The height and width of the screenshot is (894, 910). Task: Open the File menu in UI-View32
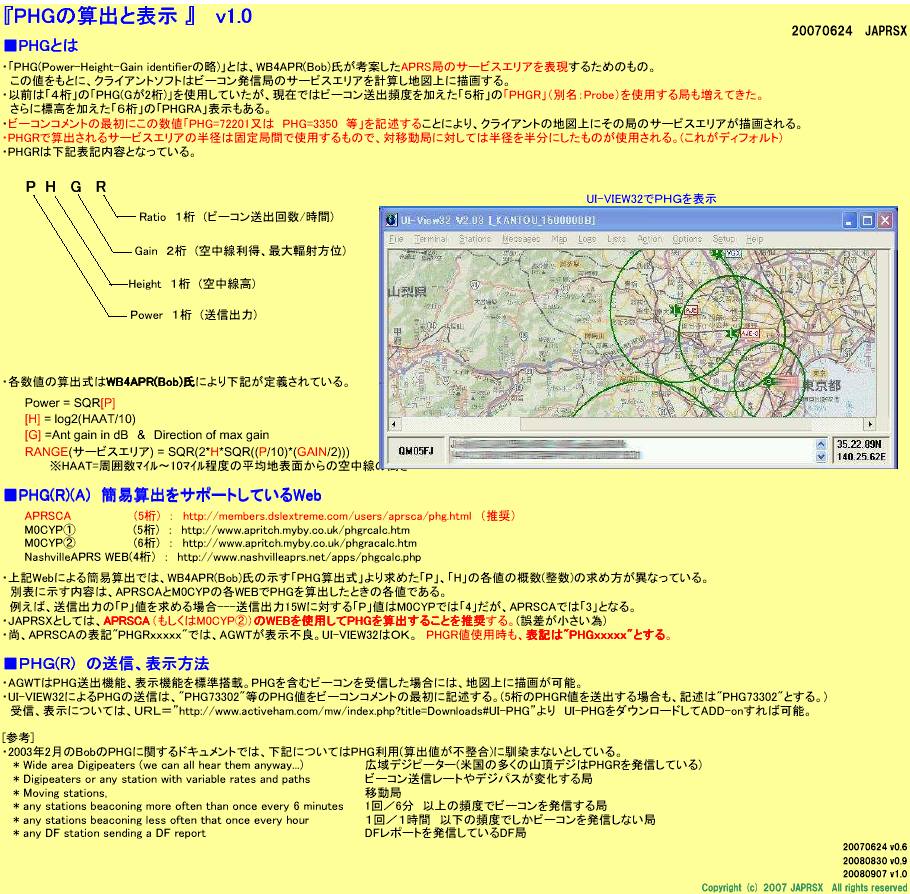click(x=396, y=239)
